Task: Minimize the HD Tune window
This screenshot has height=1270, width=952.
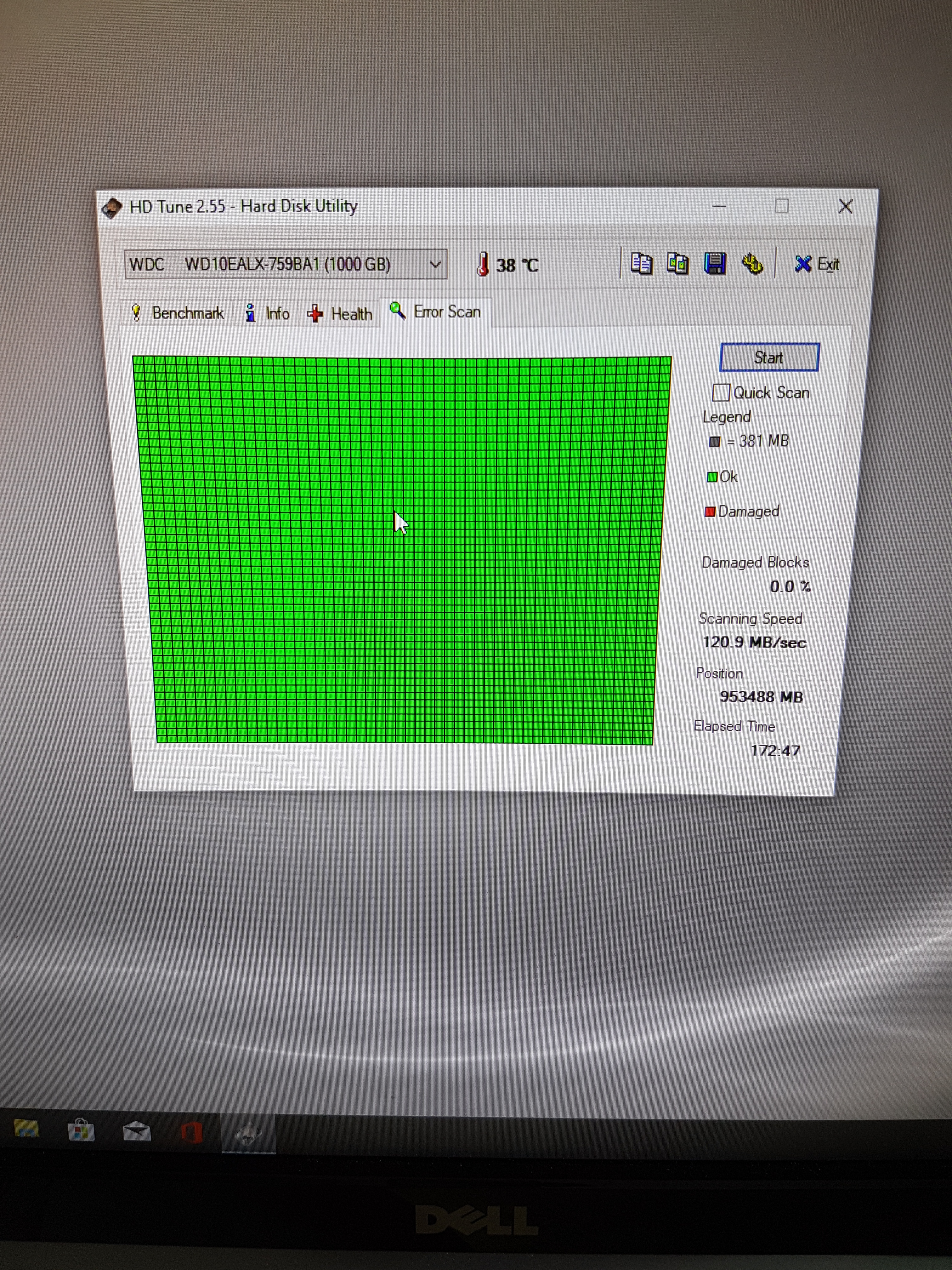Action: tap(719, 206)
